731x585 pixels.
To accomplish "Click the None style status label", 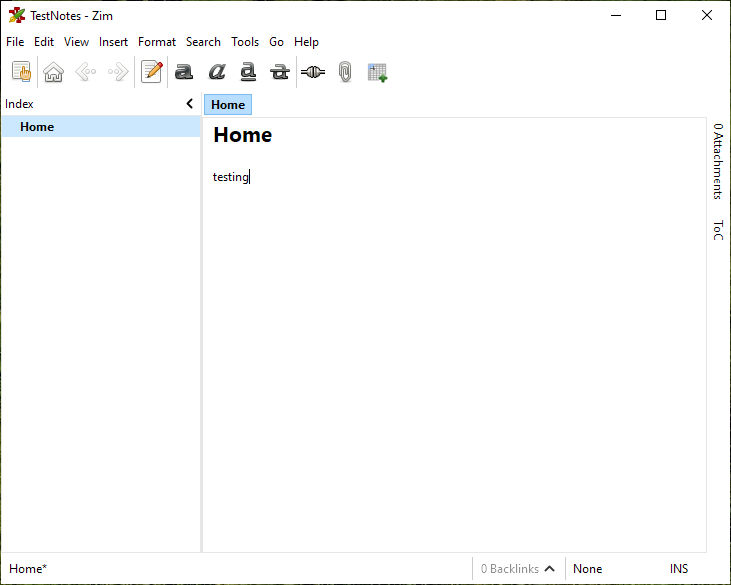I will [587, 569].
